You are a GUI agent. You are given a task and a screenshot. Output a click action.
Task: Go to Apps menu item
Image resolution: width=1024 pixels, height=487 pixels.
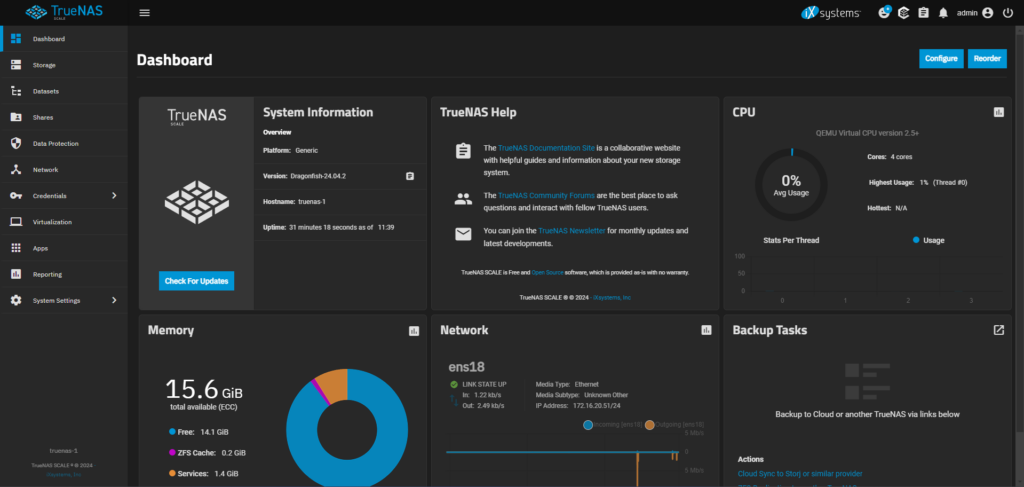pyautogui.click(x=64, y=247)
